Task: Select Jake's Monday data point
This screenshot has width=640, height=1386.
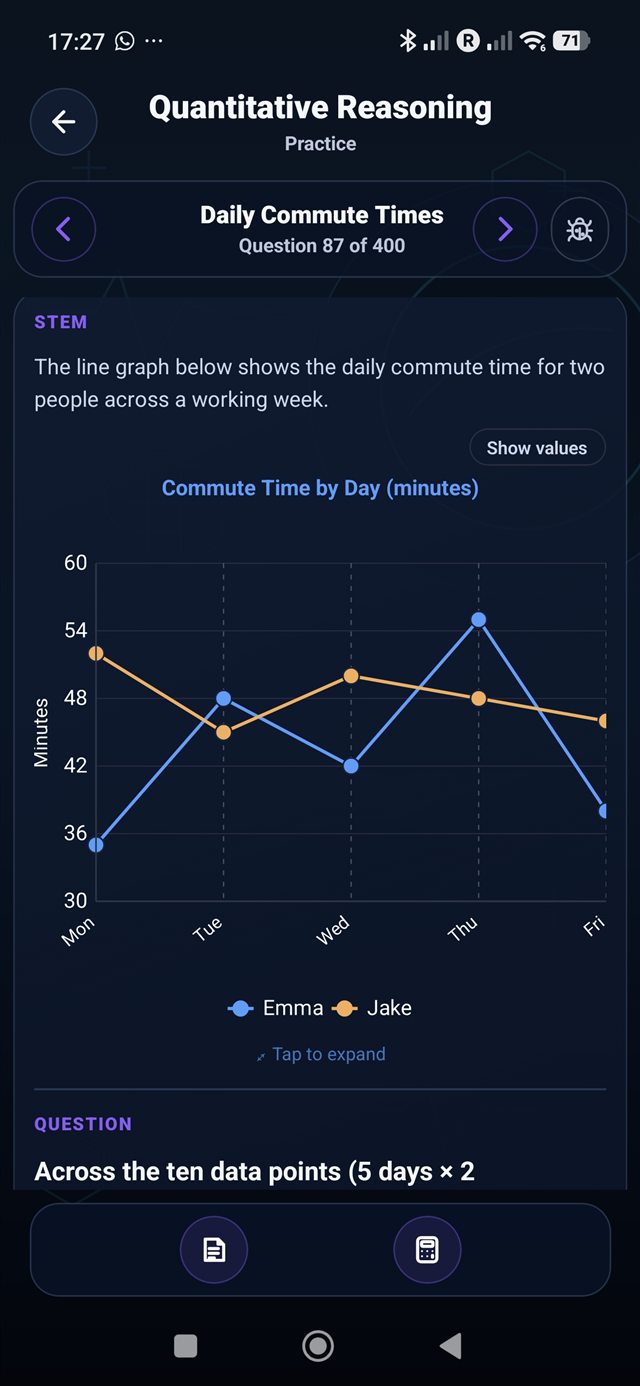Action: [96, 654]
